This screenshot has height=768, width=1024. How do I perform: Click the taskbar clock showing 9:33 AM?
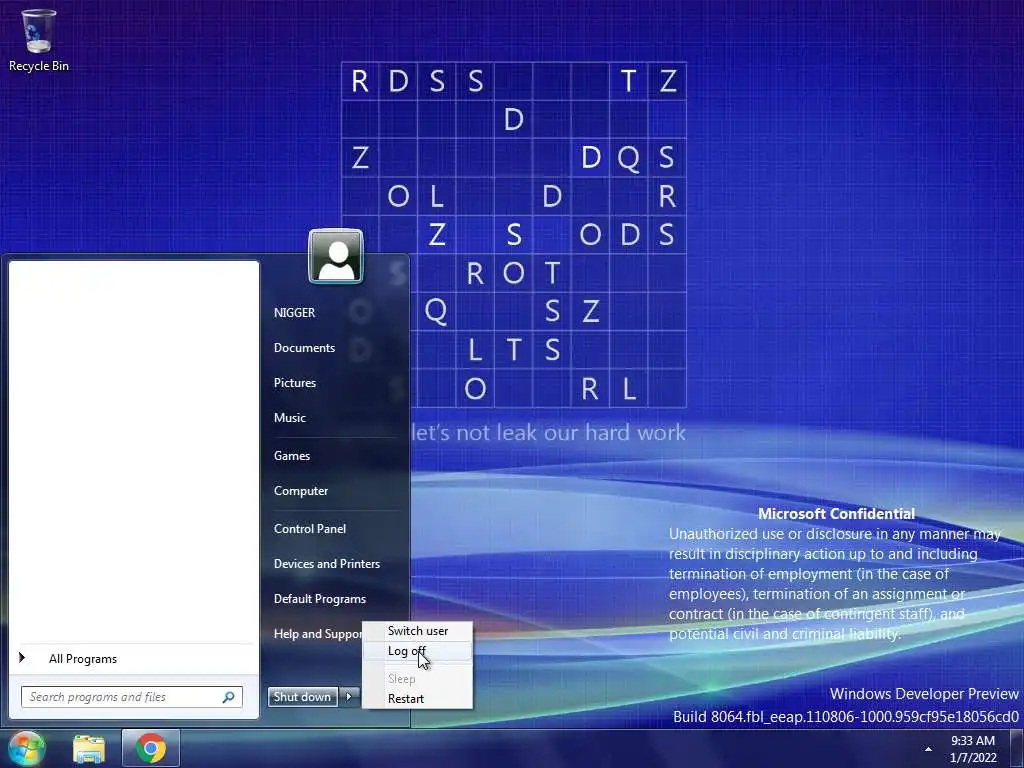pyautogui.click(x=973, y=749)
